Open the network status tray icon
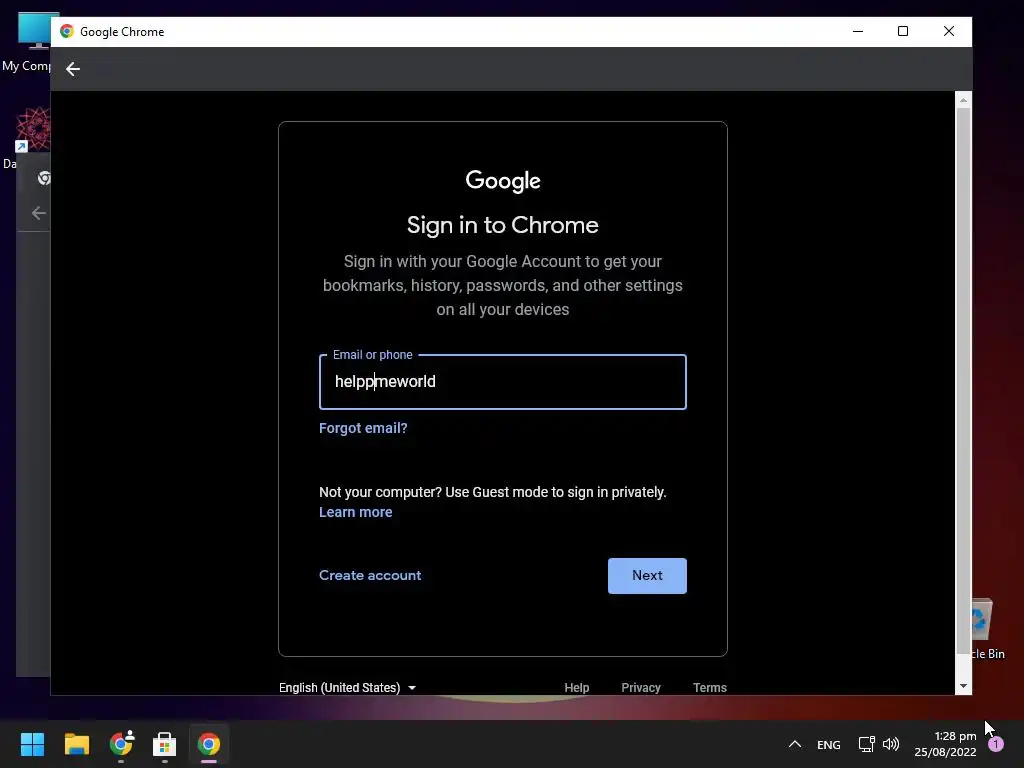 [866, 744]
